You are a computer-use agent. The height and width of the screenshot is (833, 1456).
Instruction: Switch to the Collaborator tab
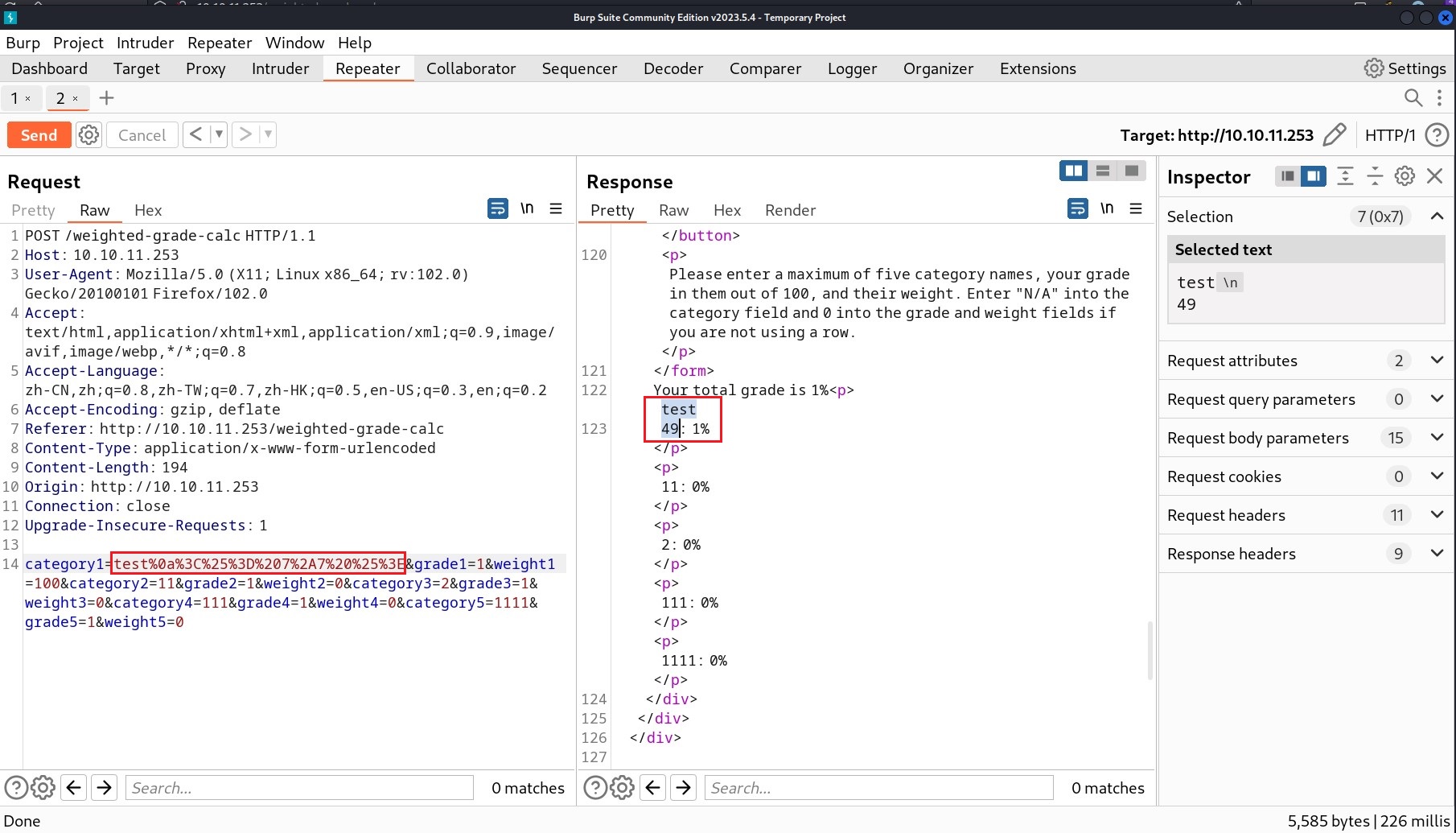471,68
